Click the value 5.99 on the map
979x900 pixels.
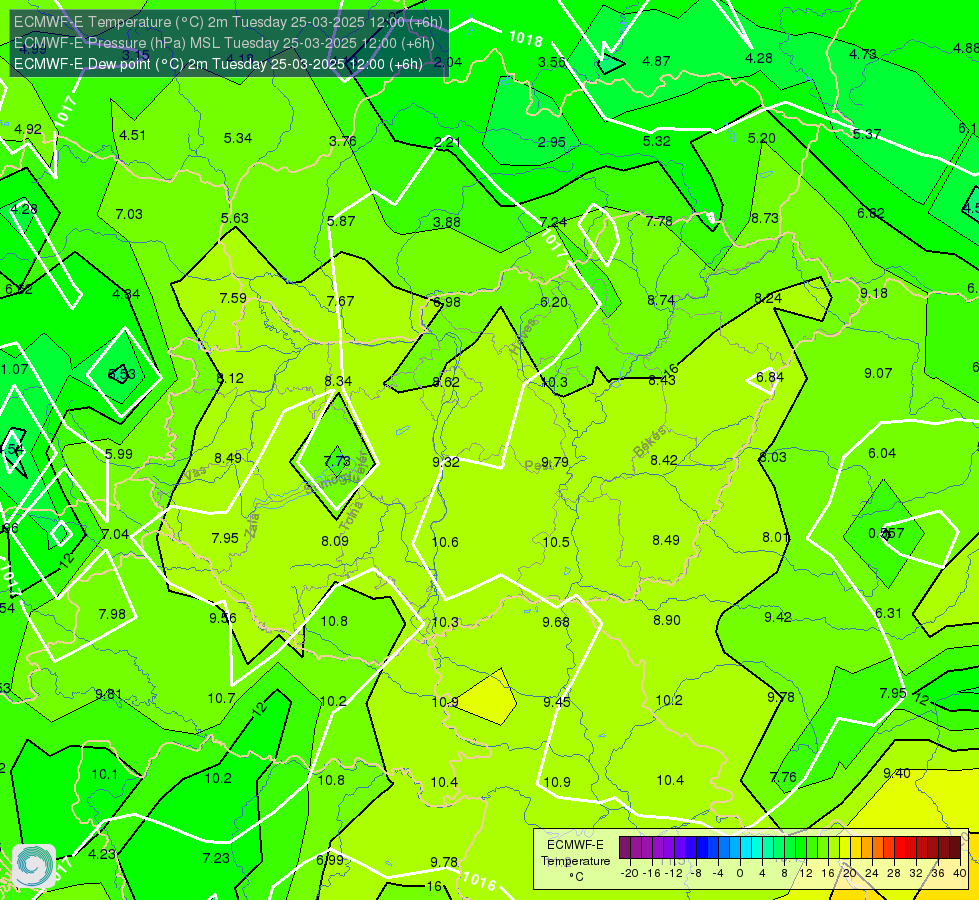pos(119,454)
